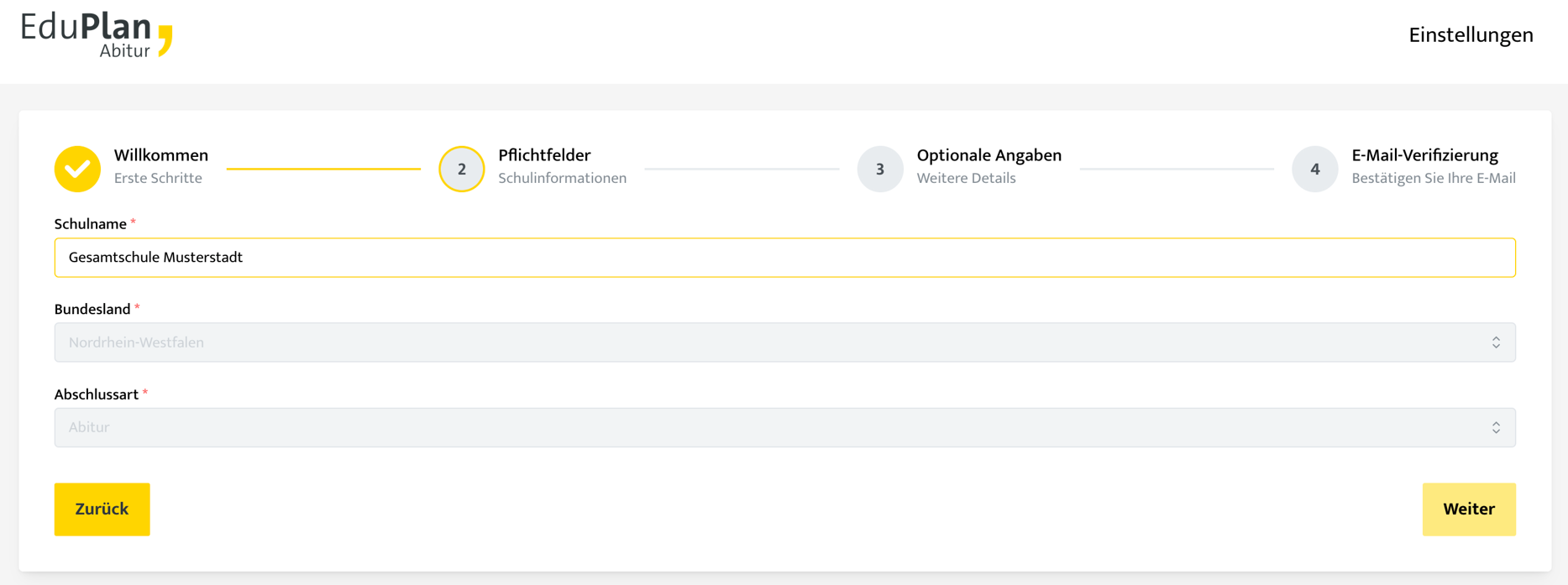
Task: Click the Bundesland dropdown arrows icon
Action: 1496,342
